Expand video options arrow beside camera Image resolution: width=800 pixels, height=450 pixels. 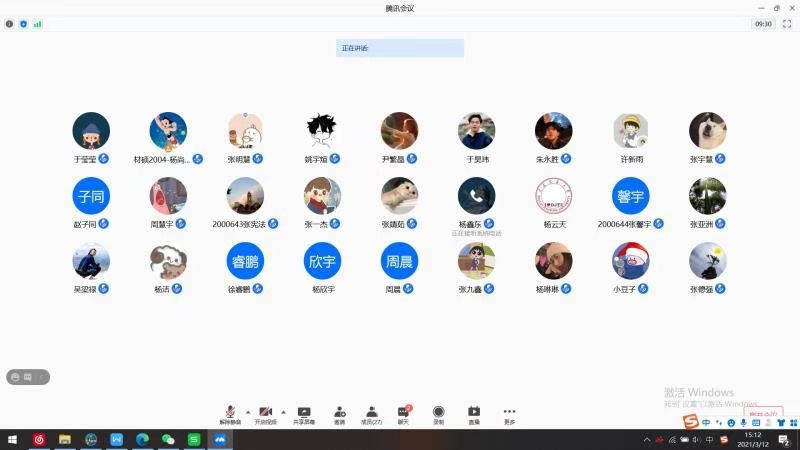(x=282, y=411)
